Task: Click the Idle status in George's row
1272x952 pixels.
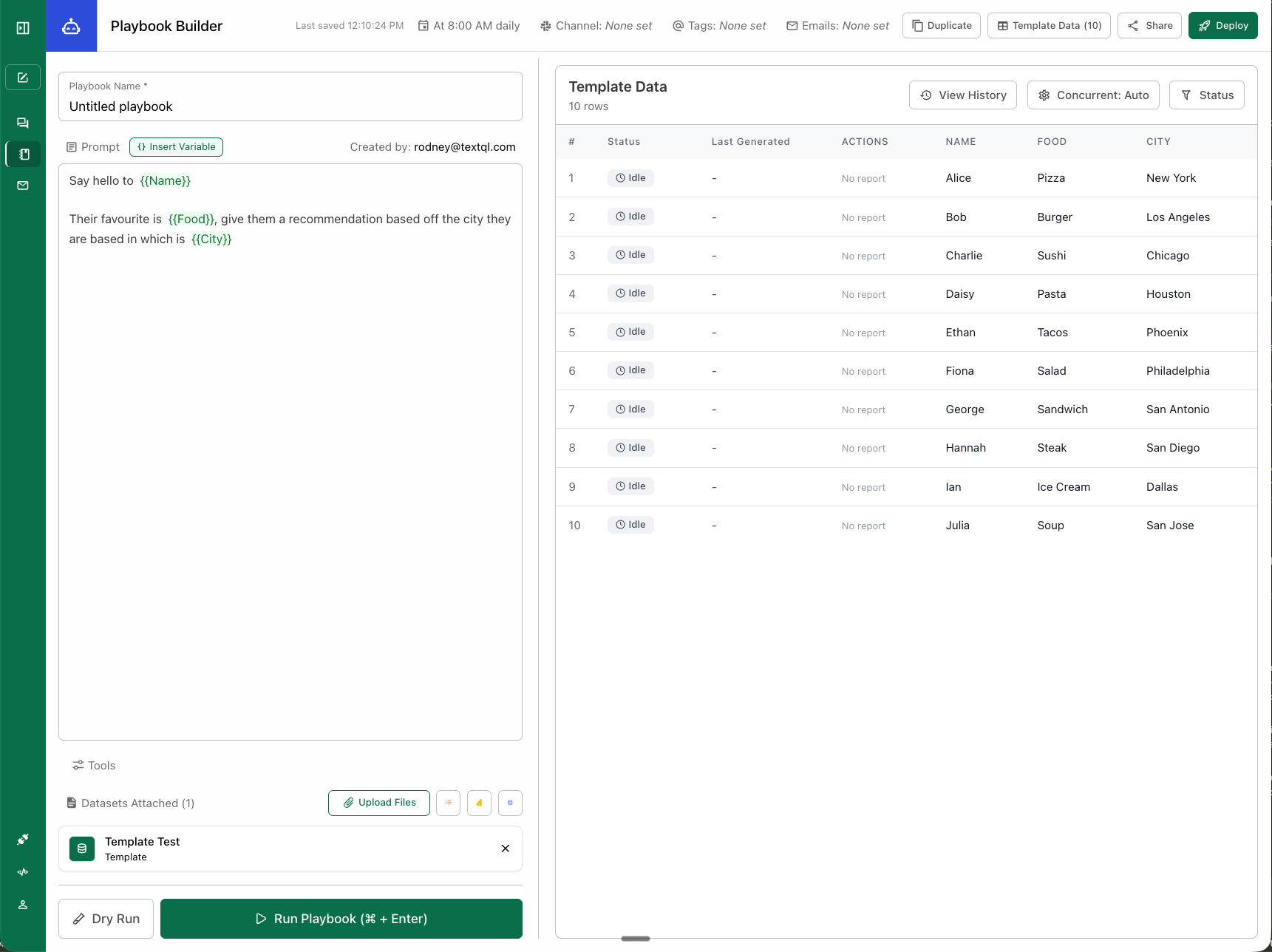Action: [630, 409]
